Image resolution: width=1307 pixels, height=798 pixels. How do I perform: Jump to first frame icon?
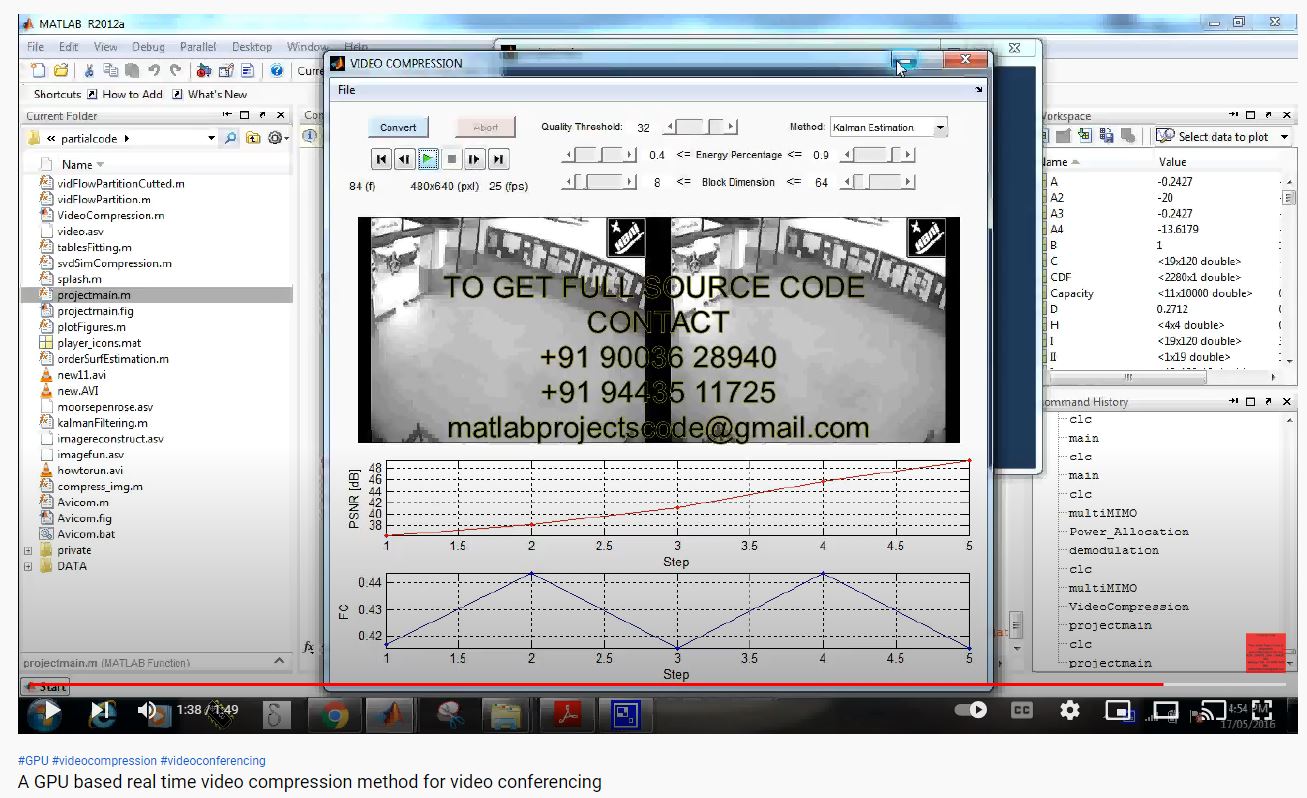tap(380, 159)
